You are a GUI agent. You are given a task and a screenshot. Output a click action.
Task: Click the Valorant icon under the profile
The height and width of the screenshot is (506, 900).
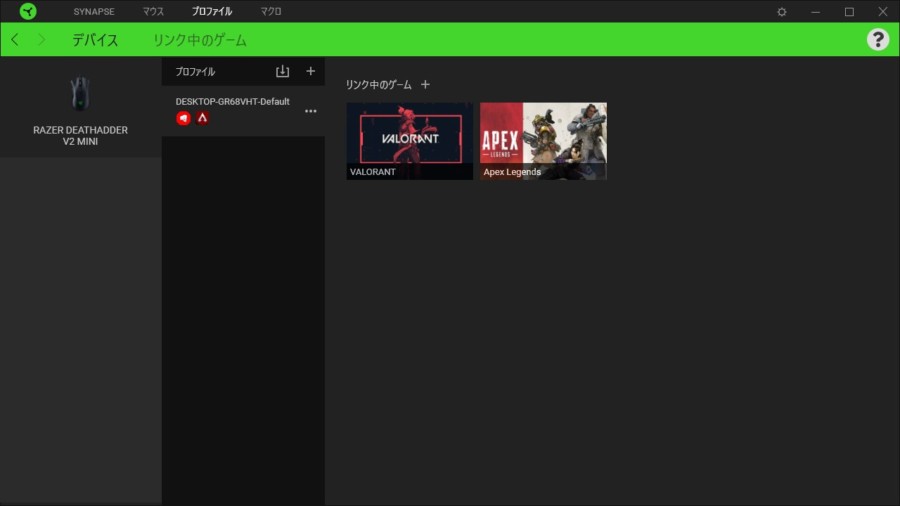click(183, 118)
